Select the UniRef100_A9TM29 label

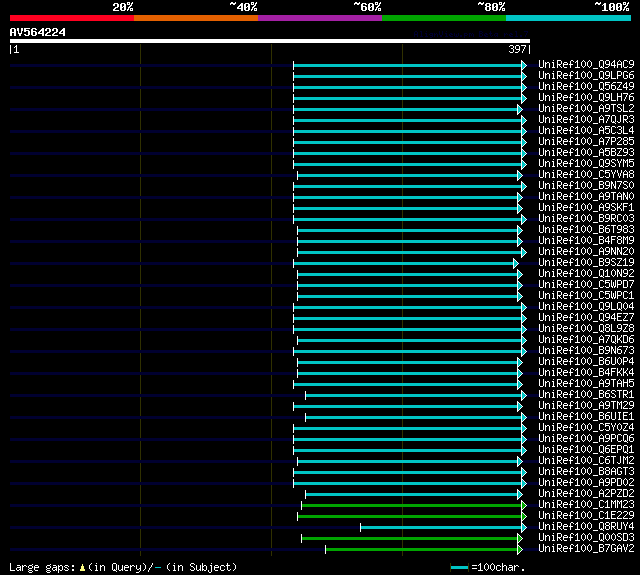click(x=586, y=406)
